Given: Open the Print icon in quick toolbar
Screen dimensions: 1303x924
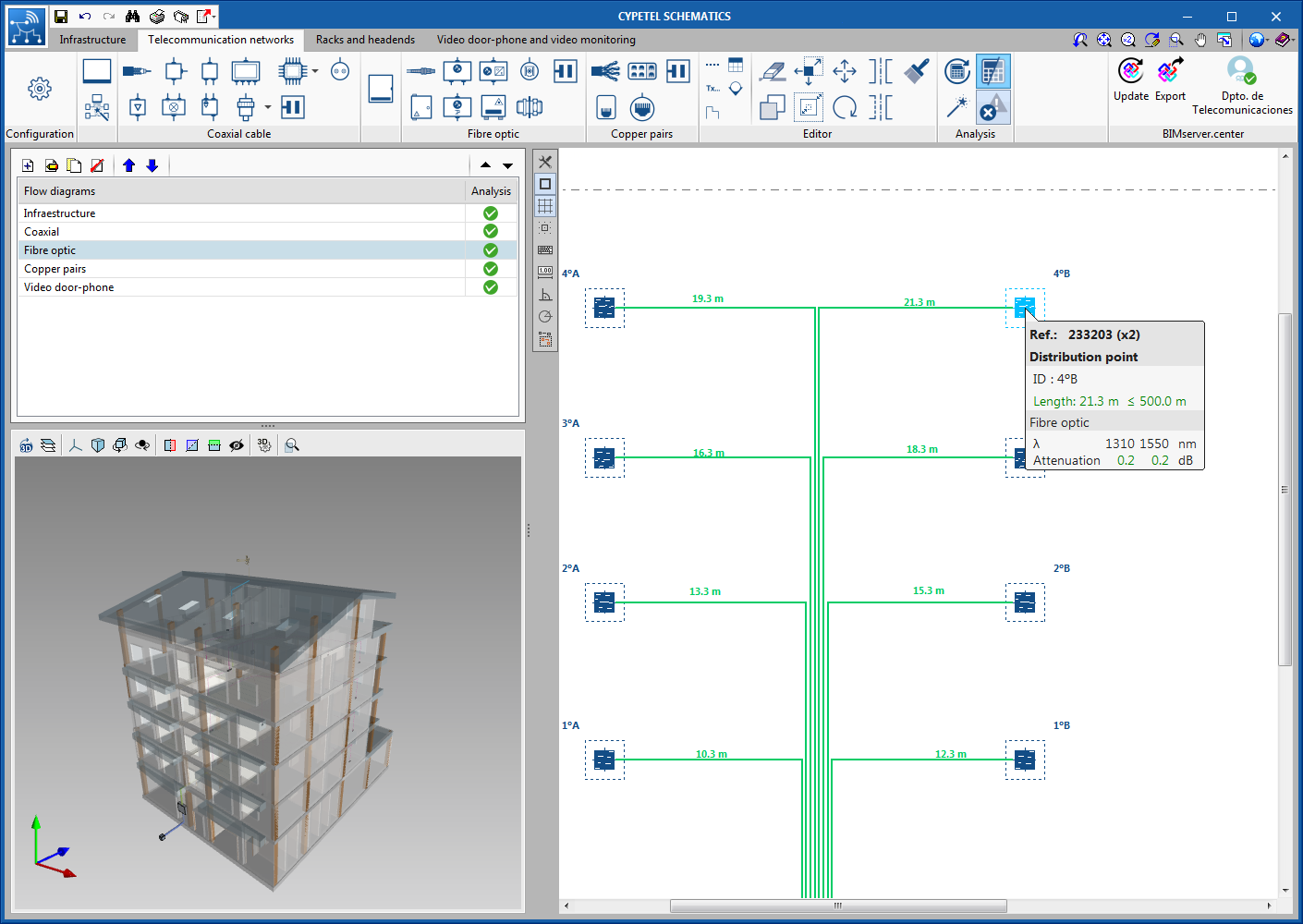Looking at the screenshot, I should click(x=157, y=17).
